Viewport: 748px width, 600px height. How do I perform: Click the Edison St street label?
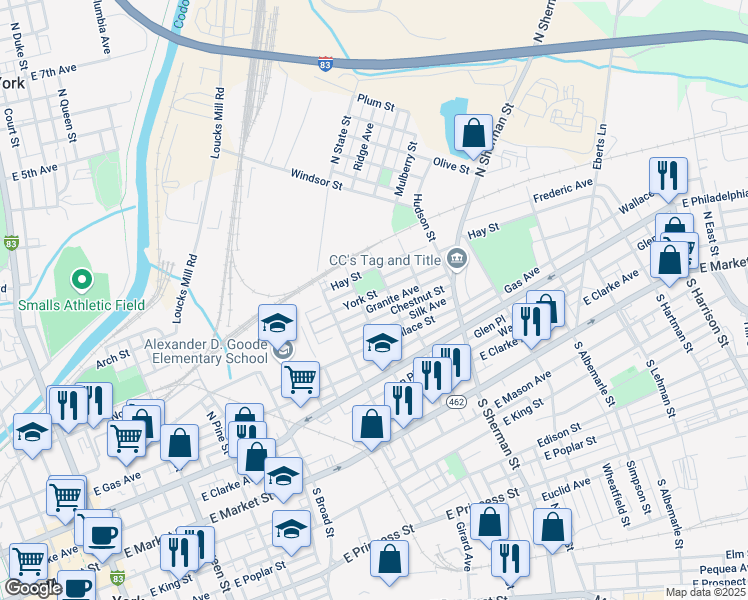tap(559, 435)
